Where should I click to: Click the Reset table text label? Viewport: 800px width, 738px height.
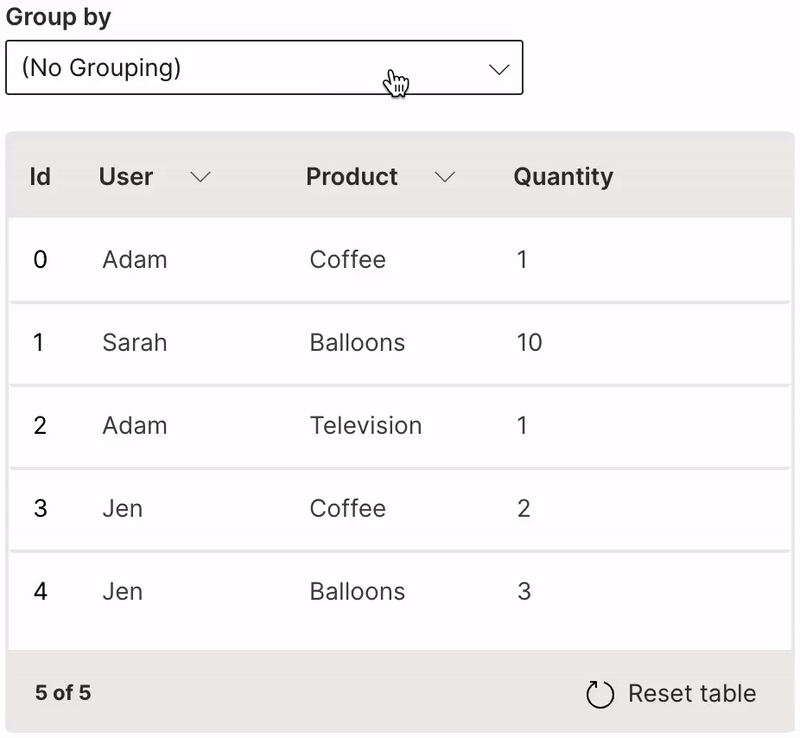(693, 693)
